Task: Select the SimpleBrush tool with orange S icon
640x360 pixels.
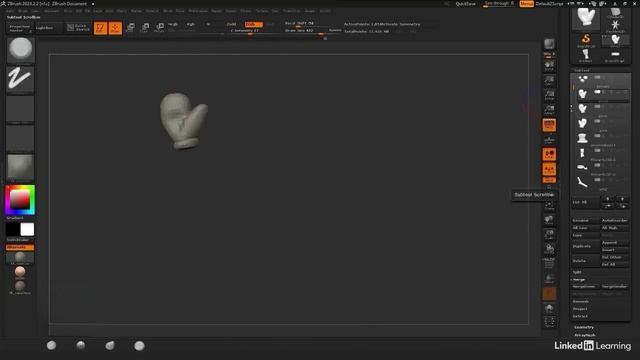Action: point(586,40)
